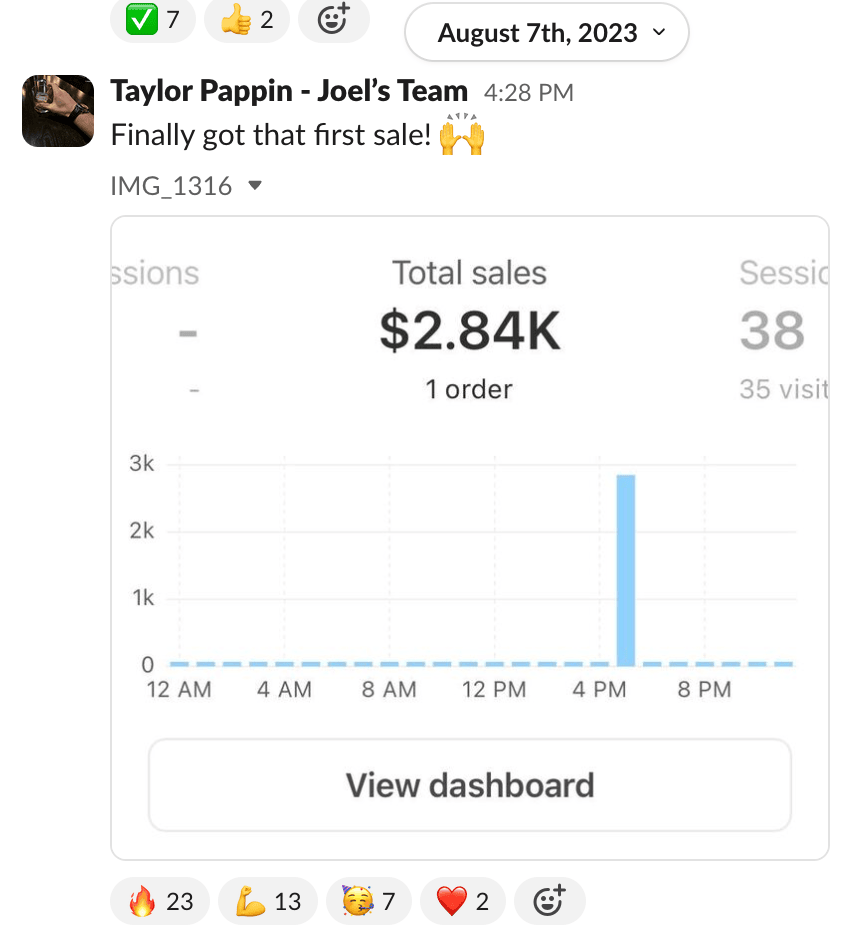Click the View dashboard button

[470, 785]
